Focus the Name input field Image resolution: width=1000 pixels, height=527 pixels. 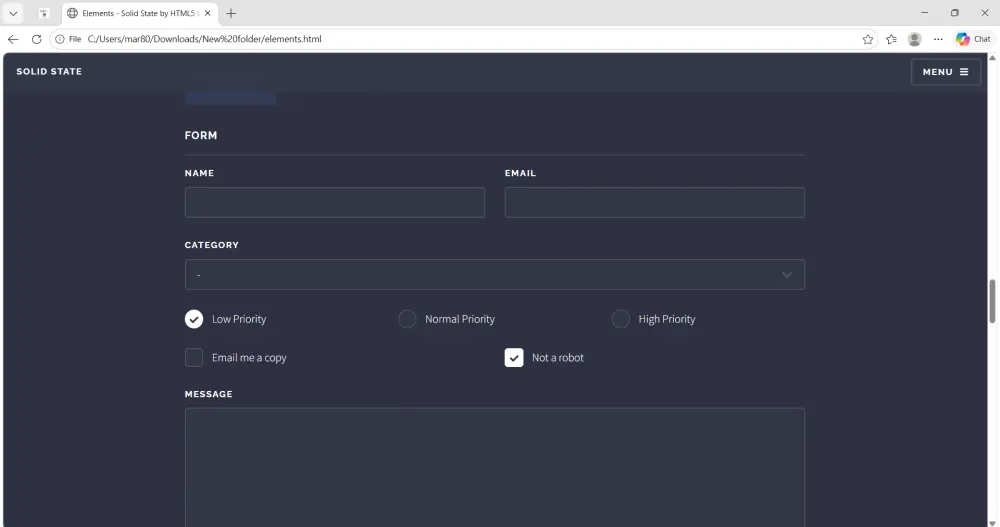coord(335,202)
